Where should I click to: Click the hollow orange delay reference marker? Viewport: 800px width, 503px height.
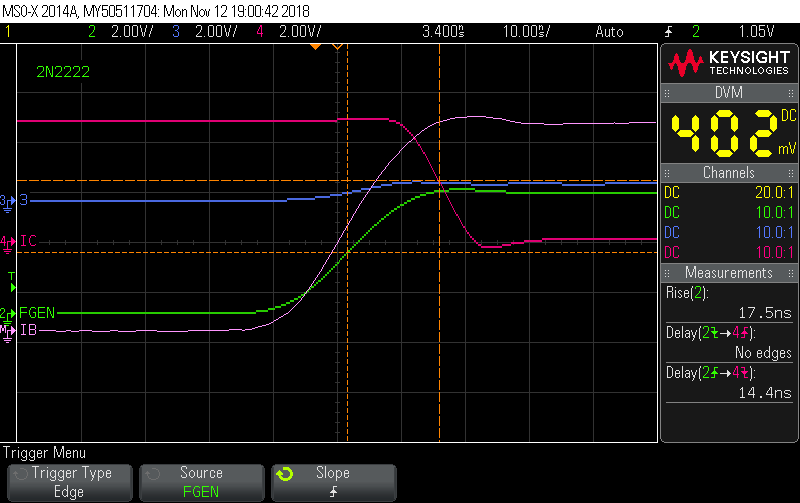337,46
